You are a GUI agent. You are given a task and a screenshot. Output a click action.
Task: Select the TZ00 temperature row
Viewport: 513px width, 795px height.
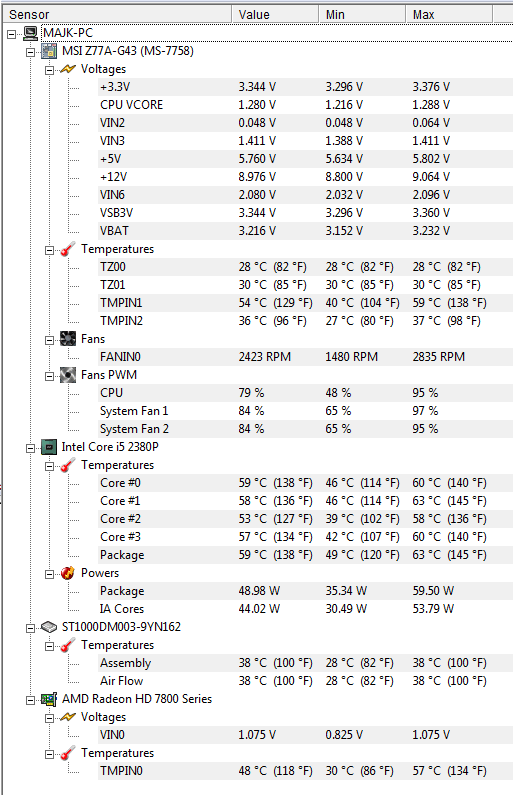click(305, 267)
